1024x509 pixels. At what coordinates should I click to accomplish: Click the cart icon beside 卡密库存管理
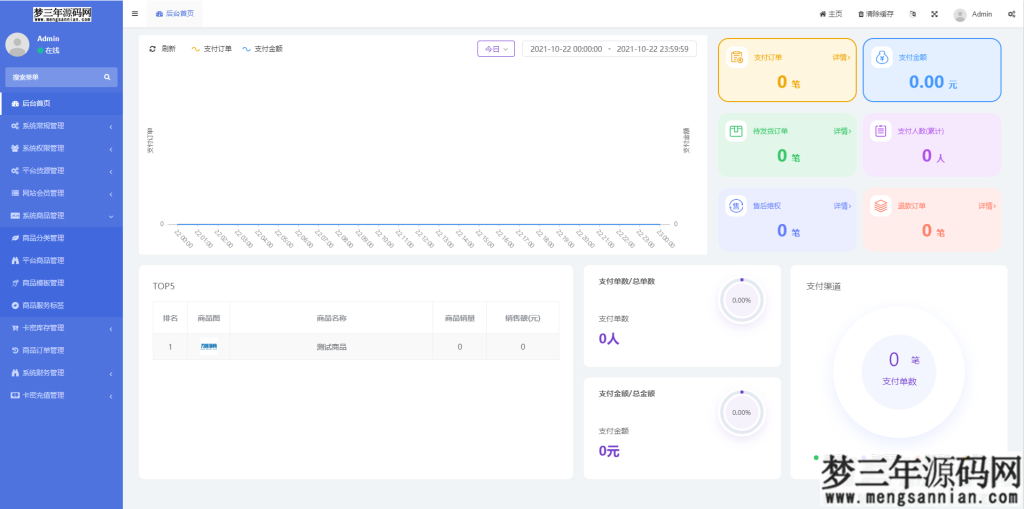[x=15, y=328]
